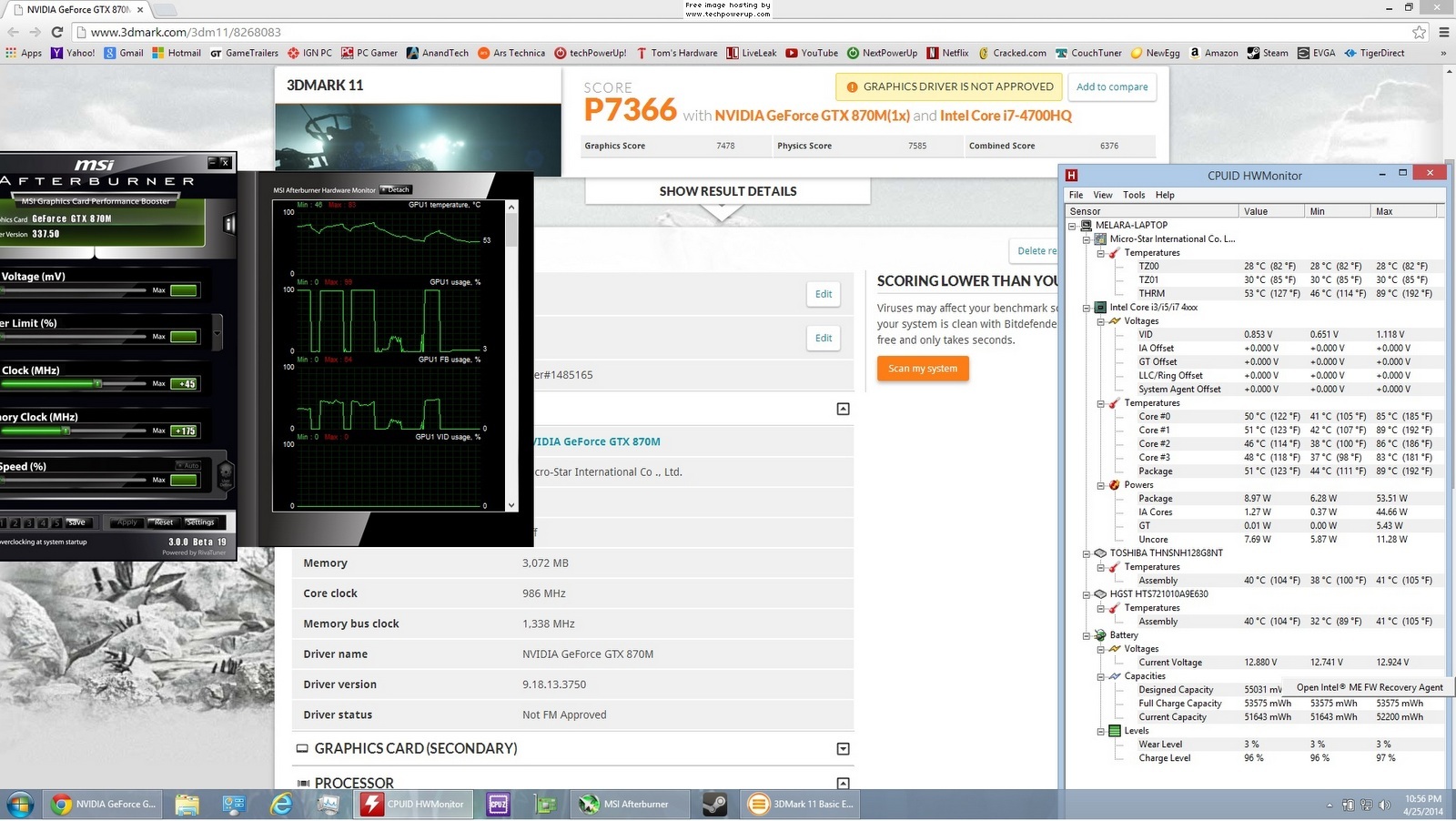Open the NVIDIA GeForce GTX 870M link
1456x821 pixels.
click(596, 441)
